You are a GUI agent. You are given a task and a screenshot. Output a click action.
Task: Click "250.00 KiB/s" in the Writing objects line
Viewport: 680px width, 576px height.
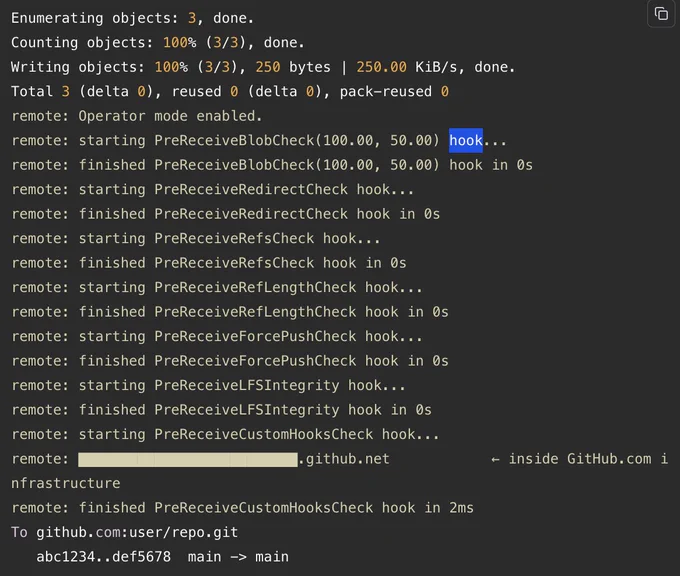pos(410,67)
